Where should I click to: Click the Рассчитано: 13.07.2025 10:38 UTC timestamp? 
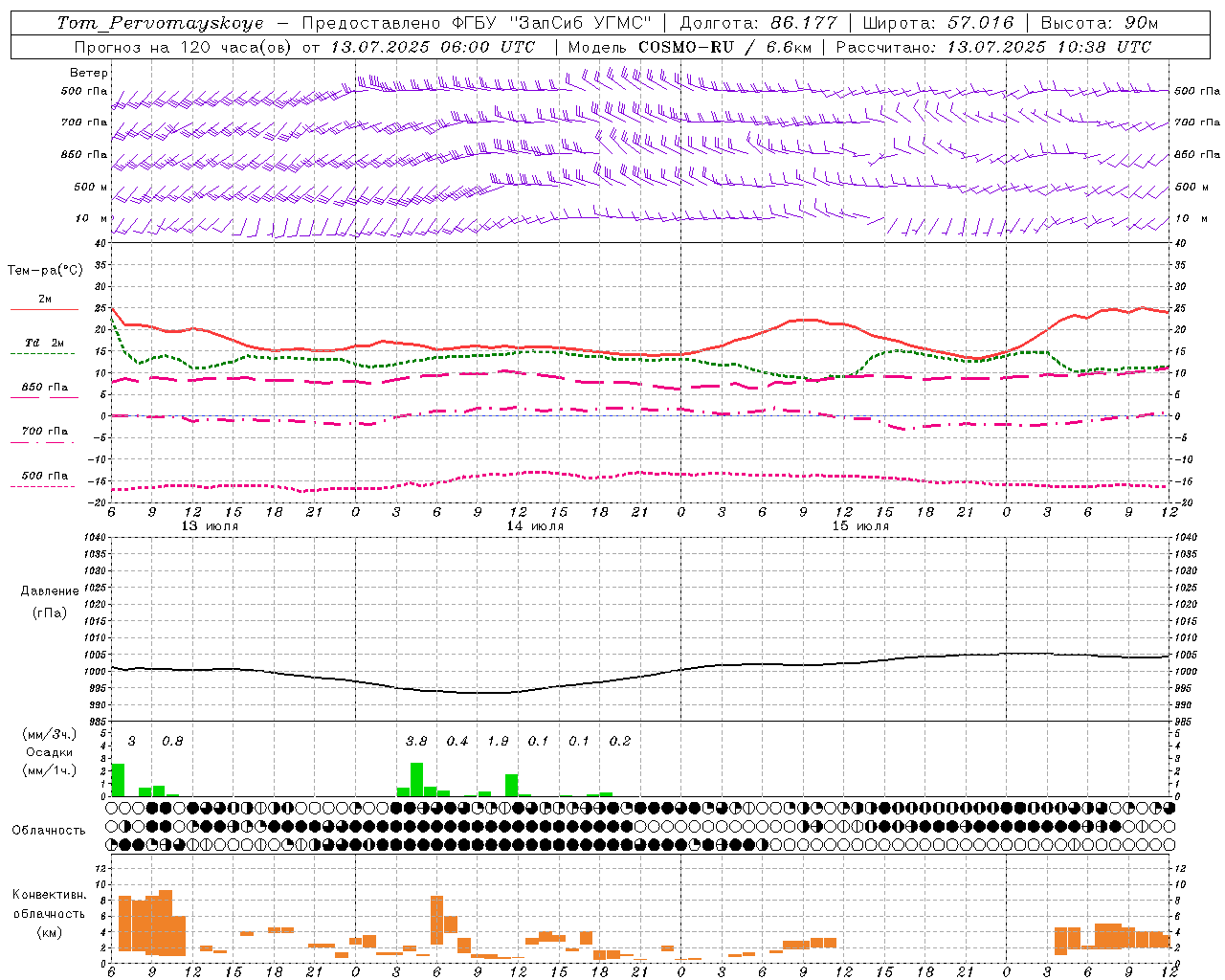pyautogui.click(x=993, y=47)
